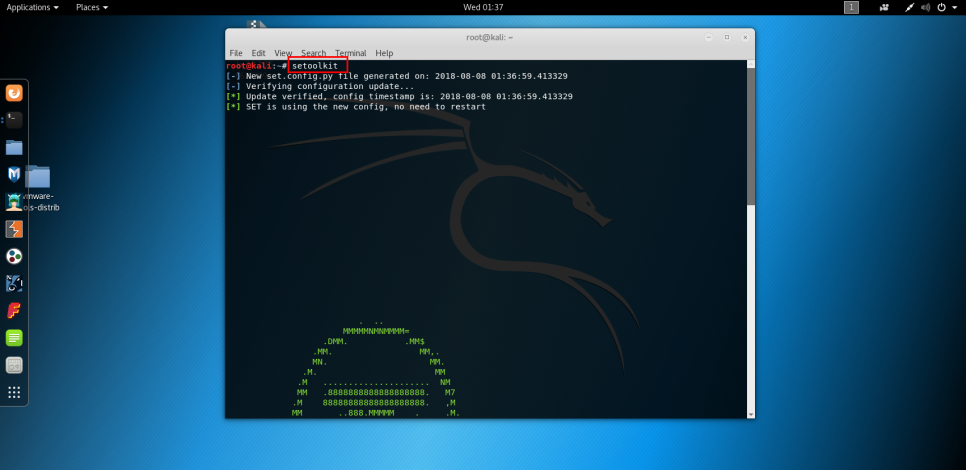Click the power icon in top bar
Screen dimensions: 966x470
941,7
